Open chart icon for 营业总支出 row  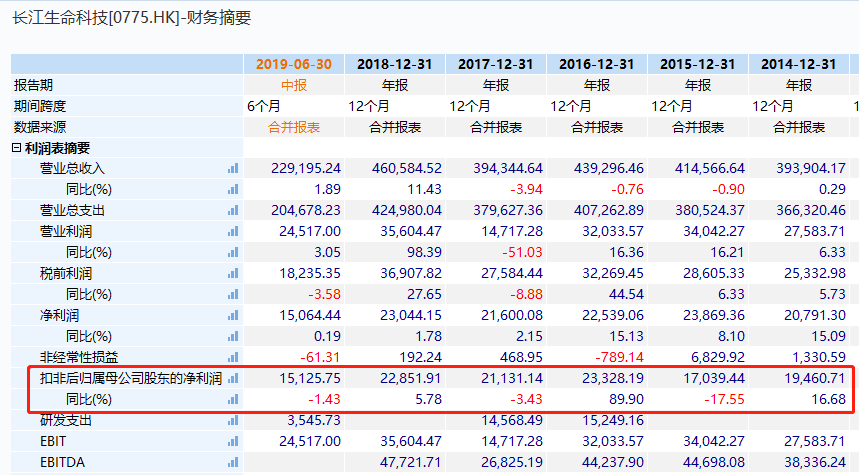233,210
